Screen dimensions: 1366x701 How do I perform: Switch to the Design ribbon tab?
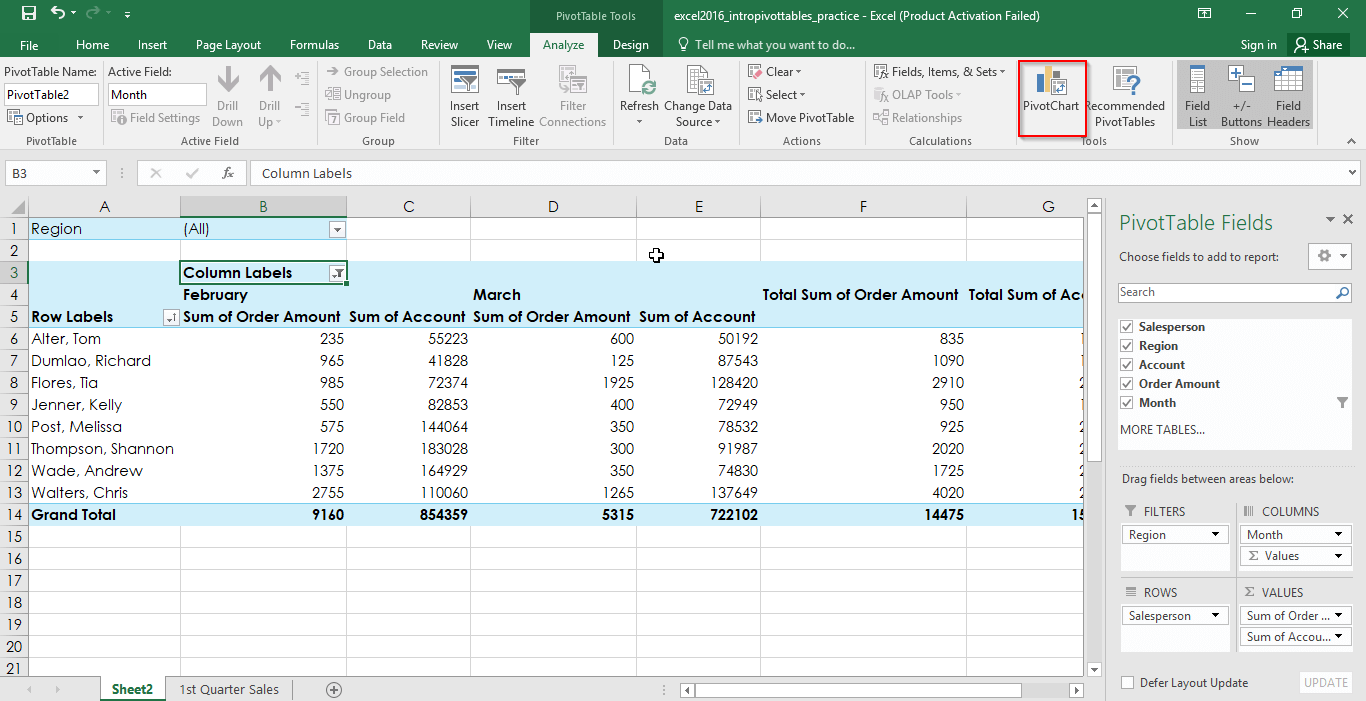click(630, 45)
